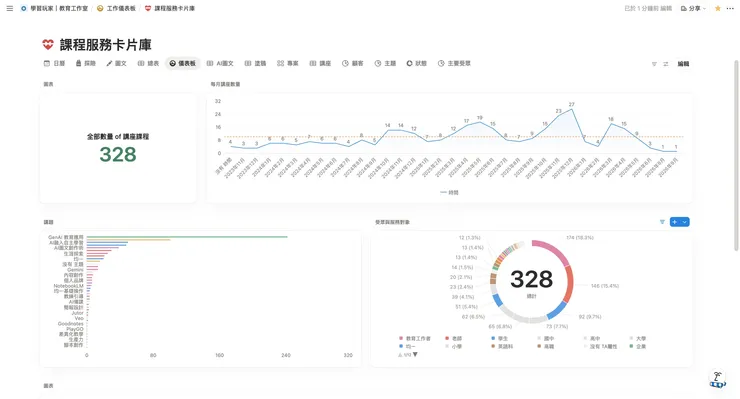Open the blue new-button dropdown arrow
Screen dimensions: 740x399
point(685,222)
